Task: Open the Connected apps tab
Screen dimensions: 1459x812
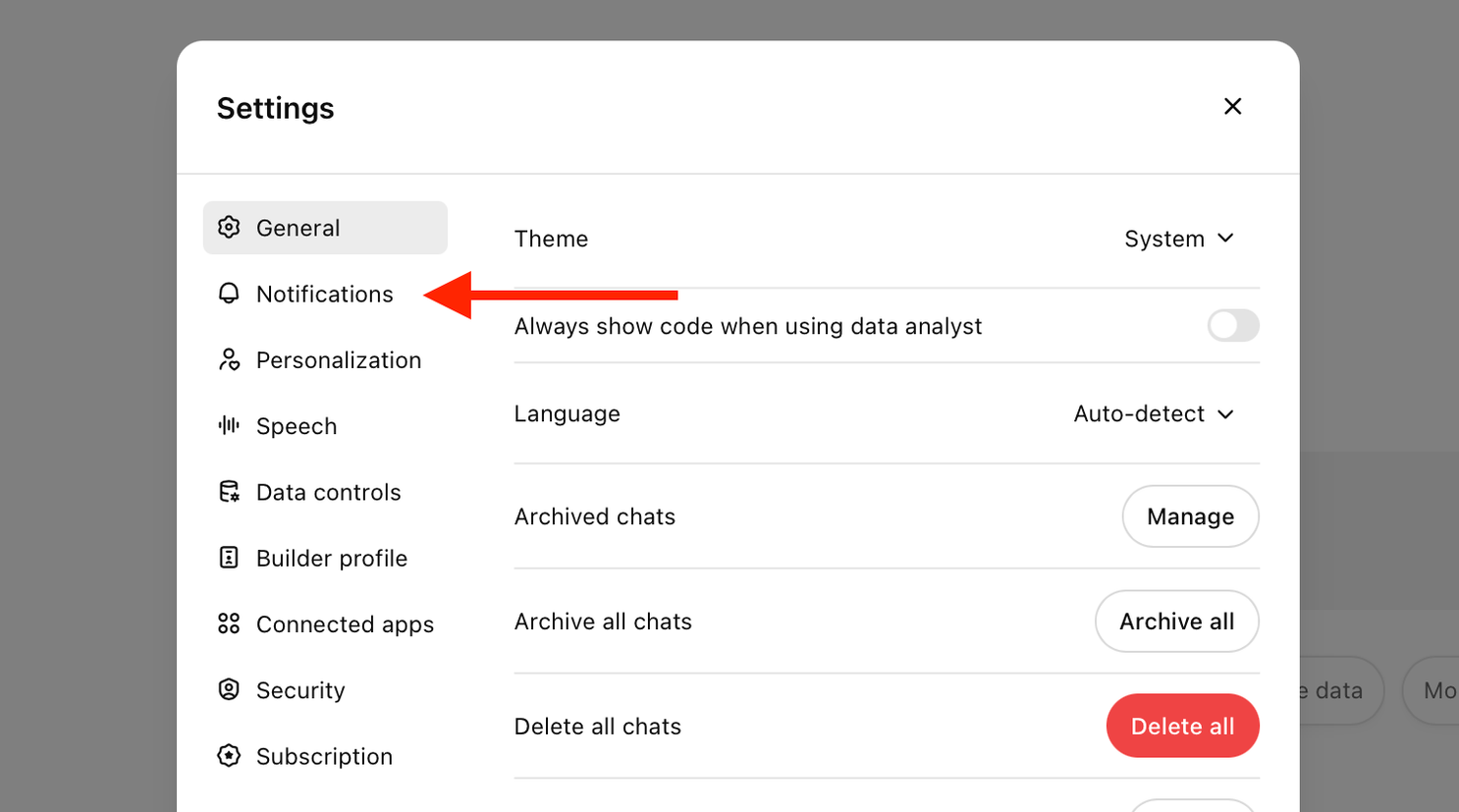Action: [325, 623]
